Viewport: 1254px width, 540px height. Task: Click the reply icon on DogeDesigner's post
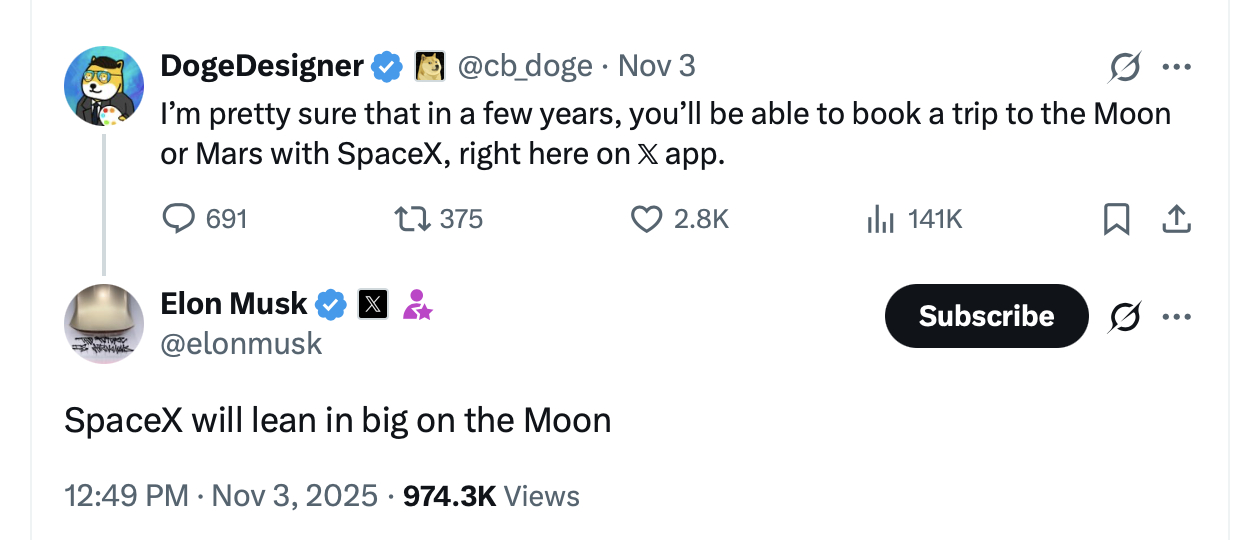[180, 219]
